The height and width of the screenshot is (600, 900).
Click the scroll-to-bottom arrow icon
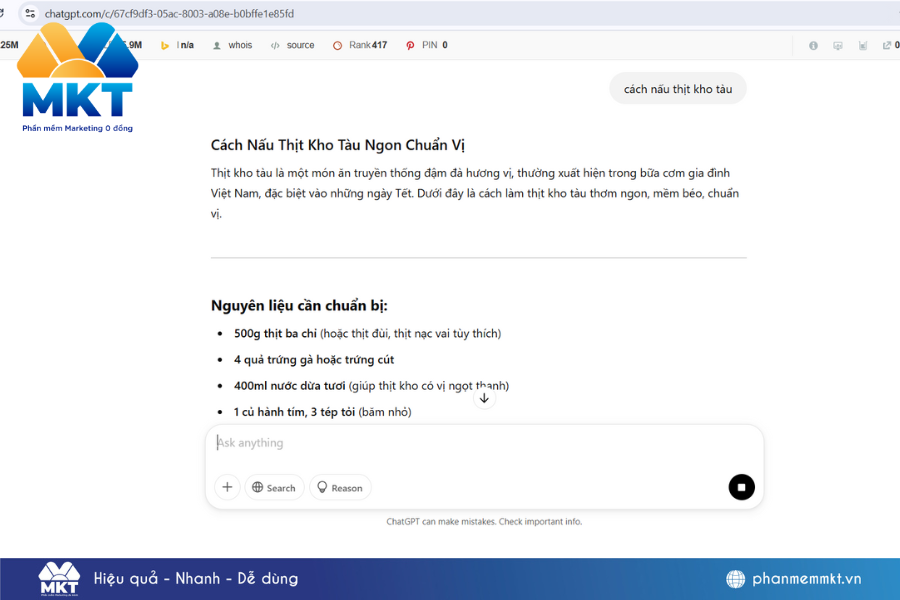pos(484,398)
